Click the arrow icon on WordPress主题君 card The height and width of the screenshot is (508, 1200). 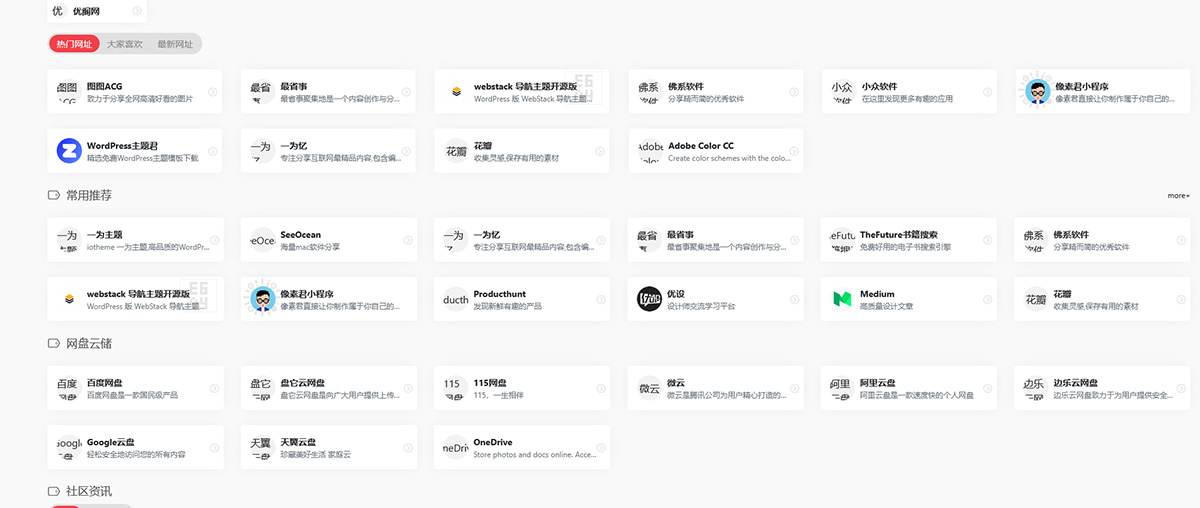[x=212, y=151]
